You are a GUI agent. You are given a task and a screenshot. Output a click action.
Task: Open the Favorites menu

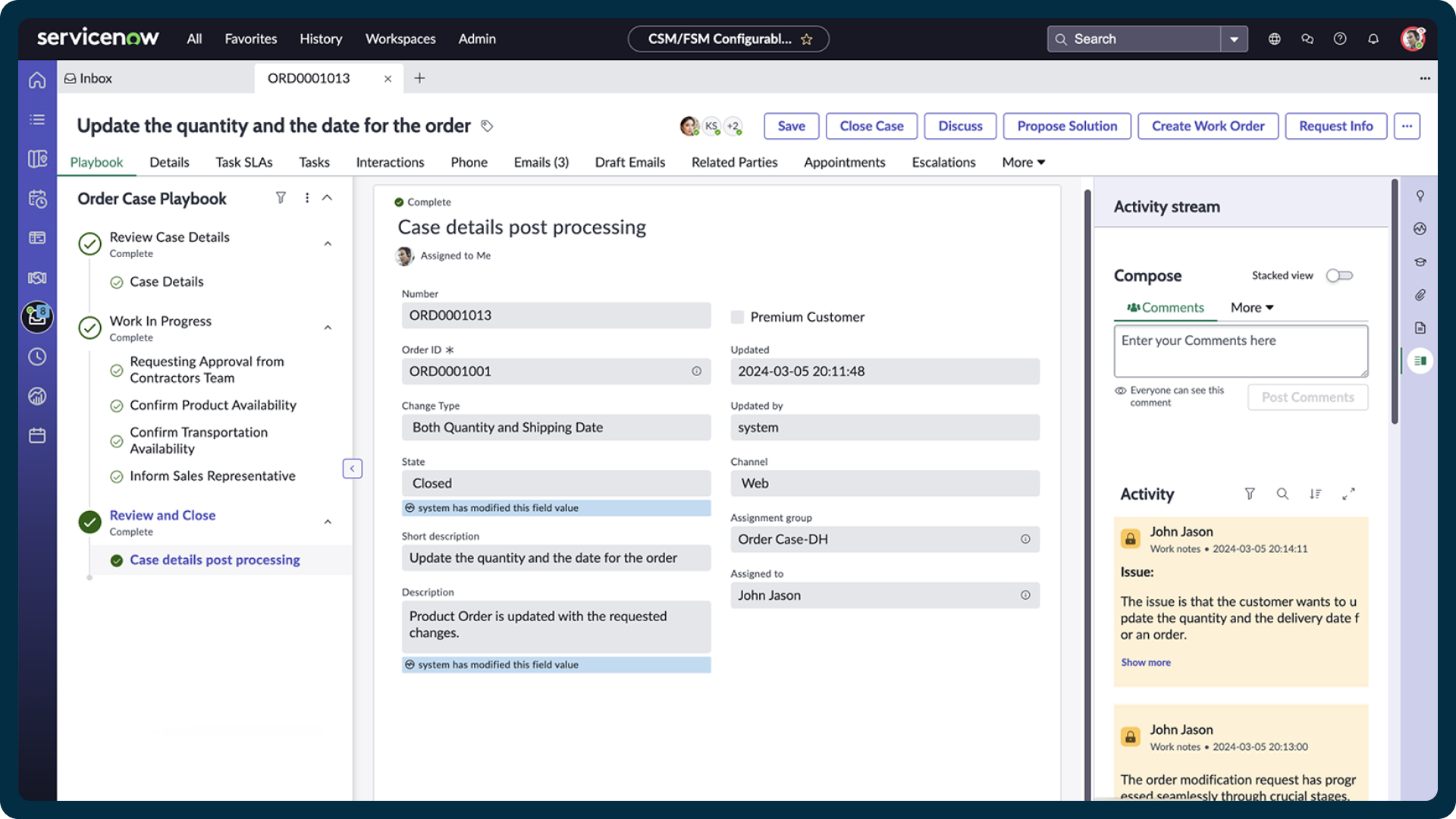[250, 39]
